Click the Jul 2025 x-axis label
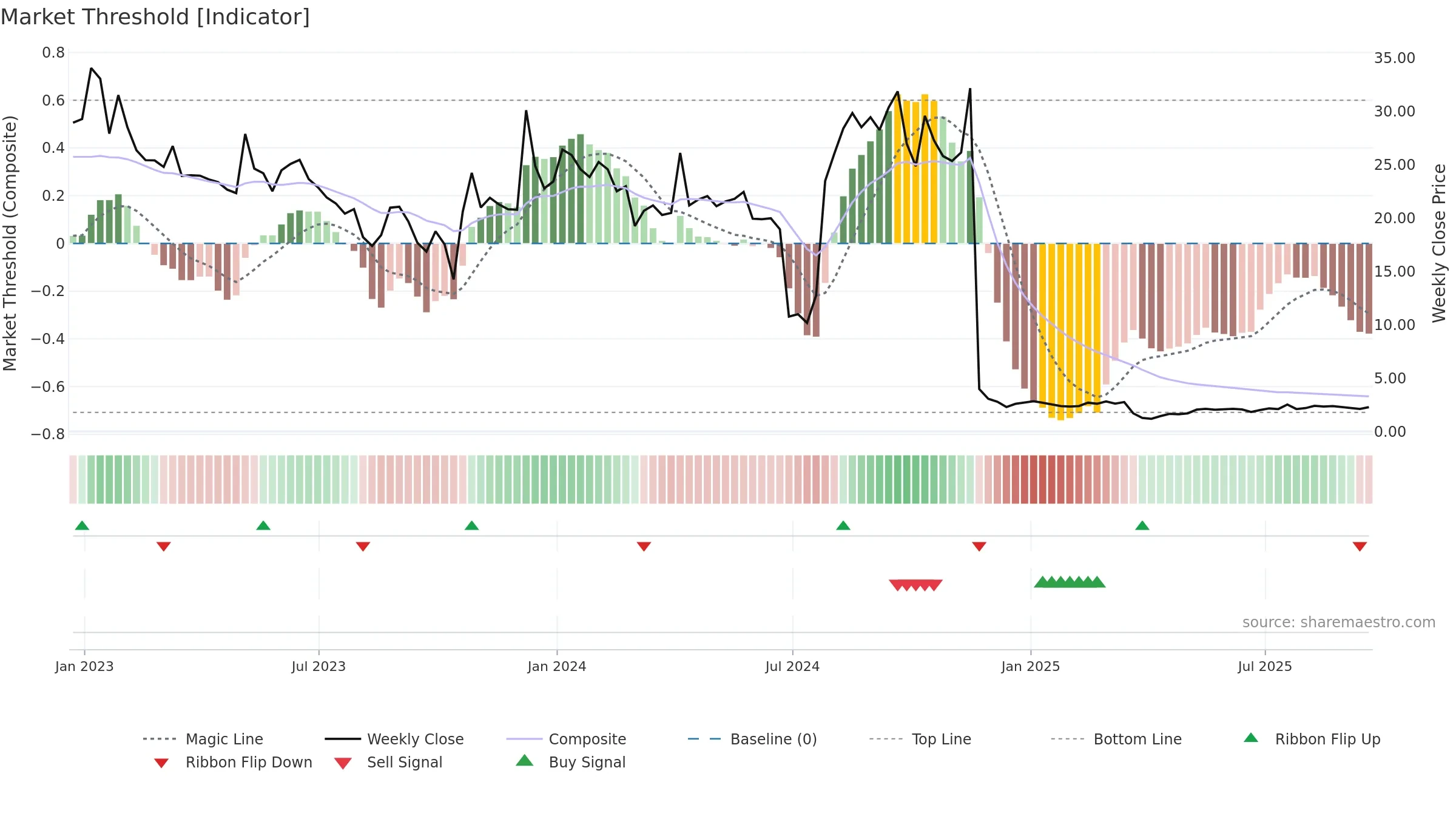Image resolution: width=1456 pixels, height=819 pixels. 1265,666
